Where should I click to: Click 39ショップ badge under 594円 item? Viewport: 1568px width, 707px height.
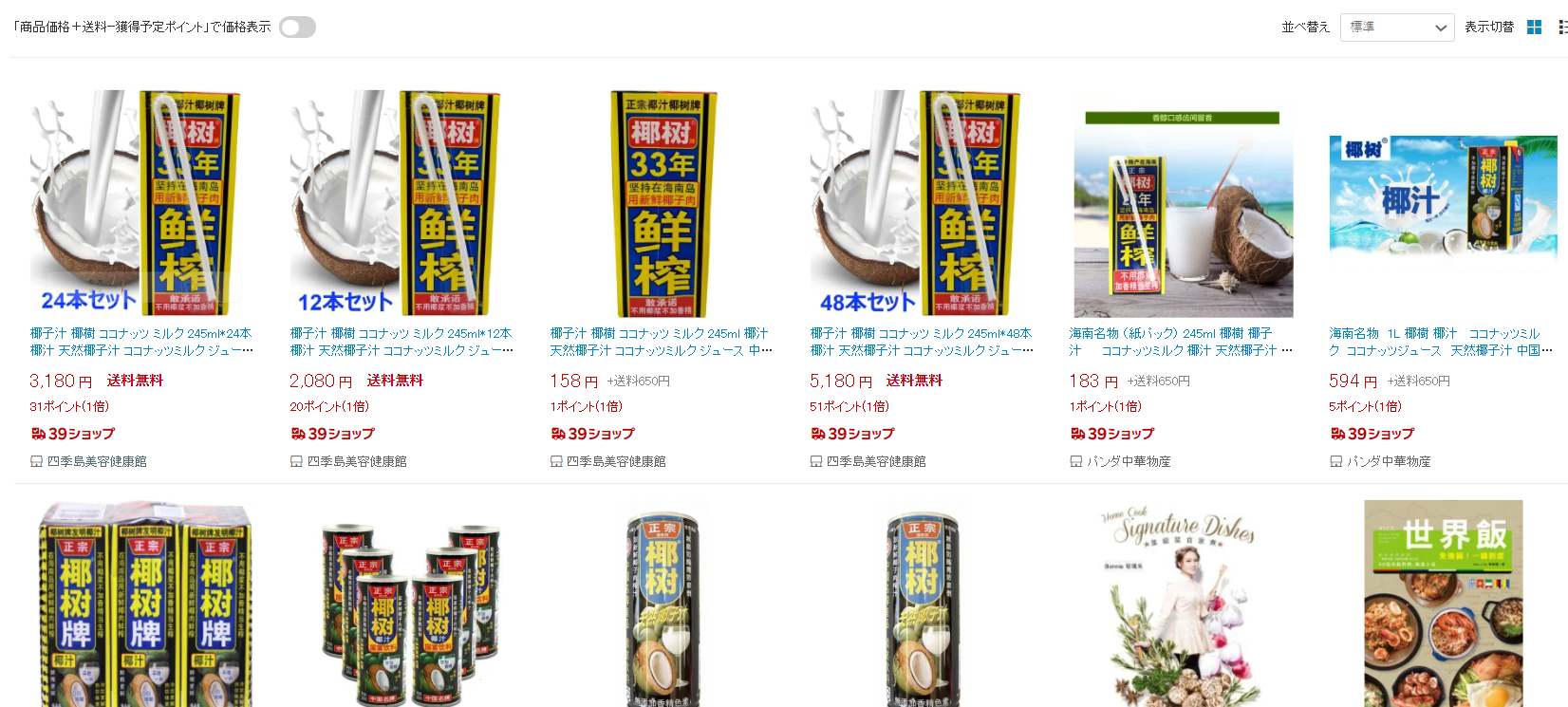1372,434
